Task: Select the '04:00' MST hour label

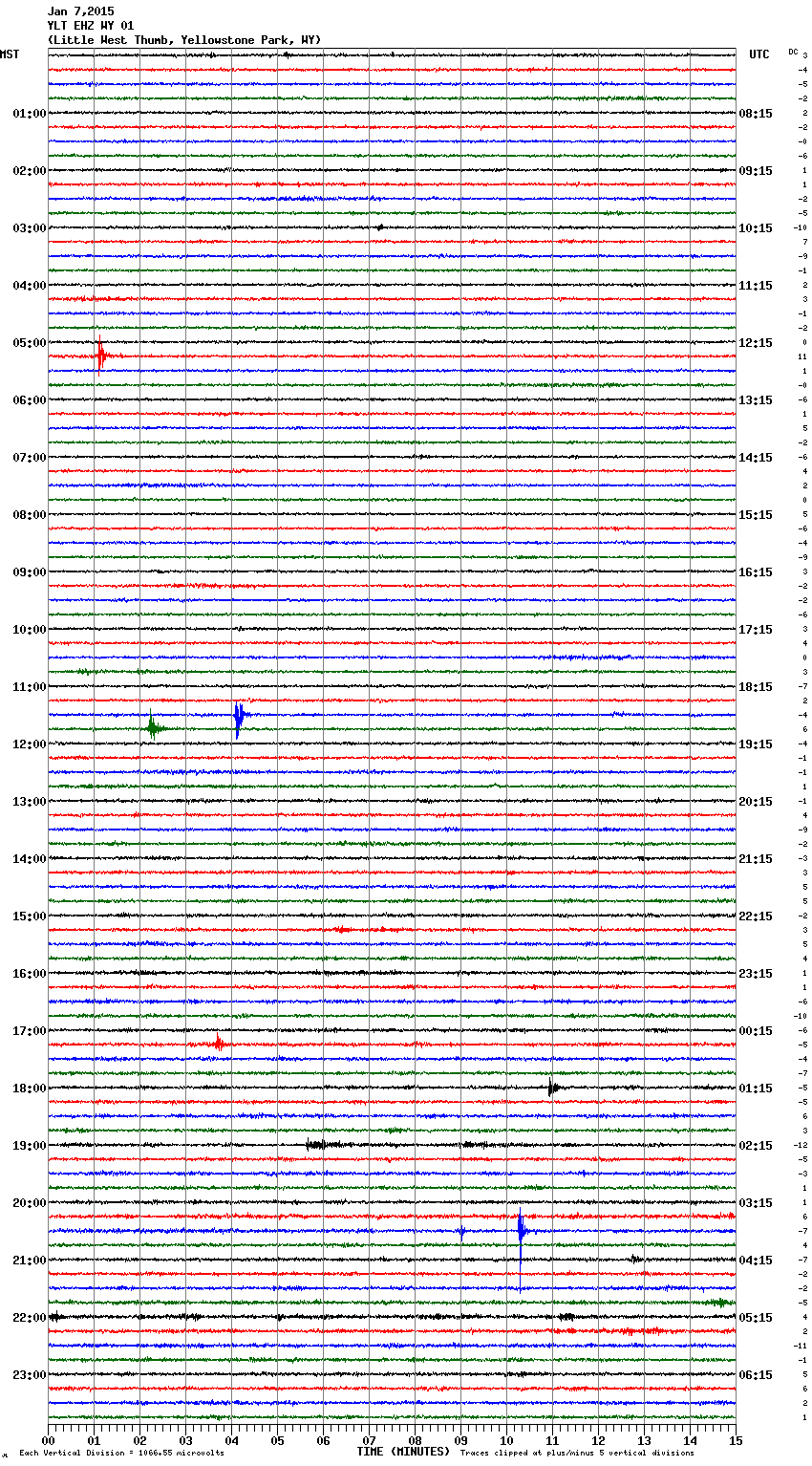Action: (x=30, y=286)
